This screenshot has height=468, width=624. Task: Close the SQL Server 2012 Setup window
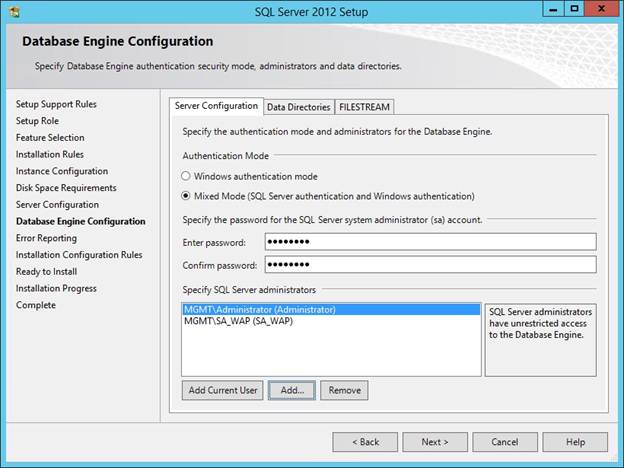pos(601,10)
